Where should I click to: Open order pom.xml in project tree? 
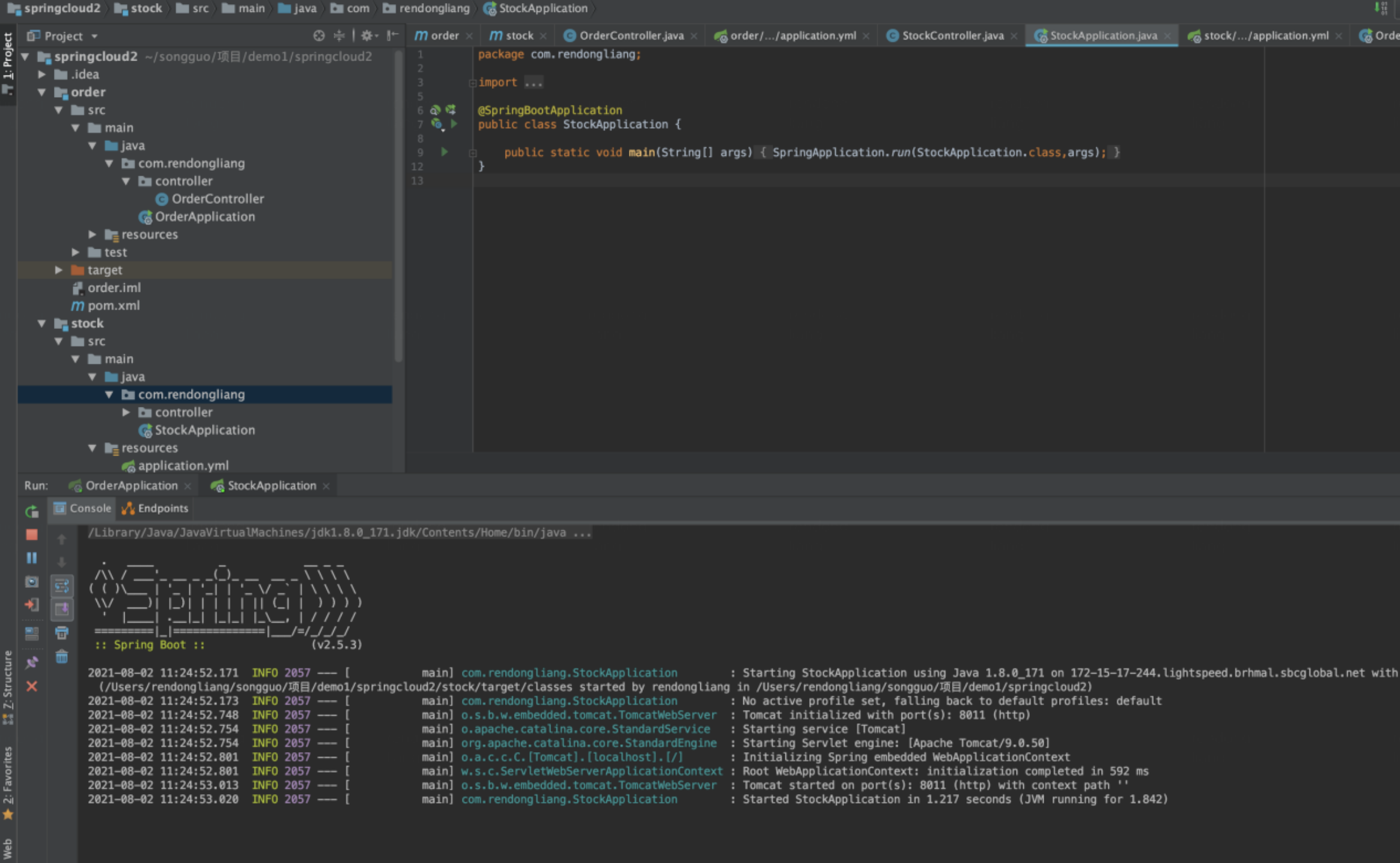click(x=106, y=306)
